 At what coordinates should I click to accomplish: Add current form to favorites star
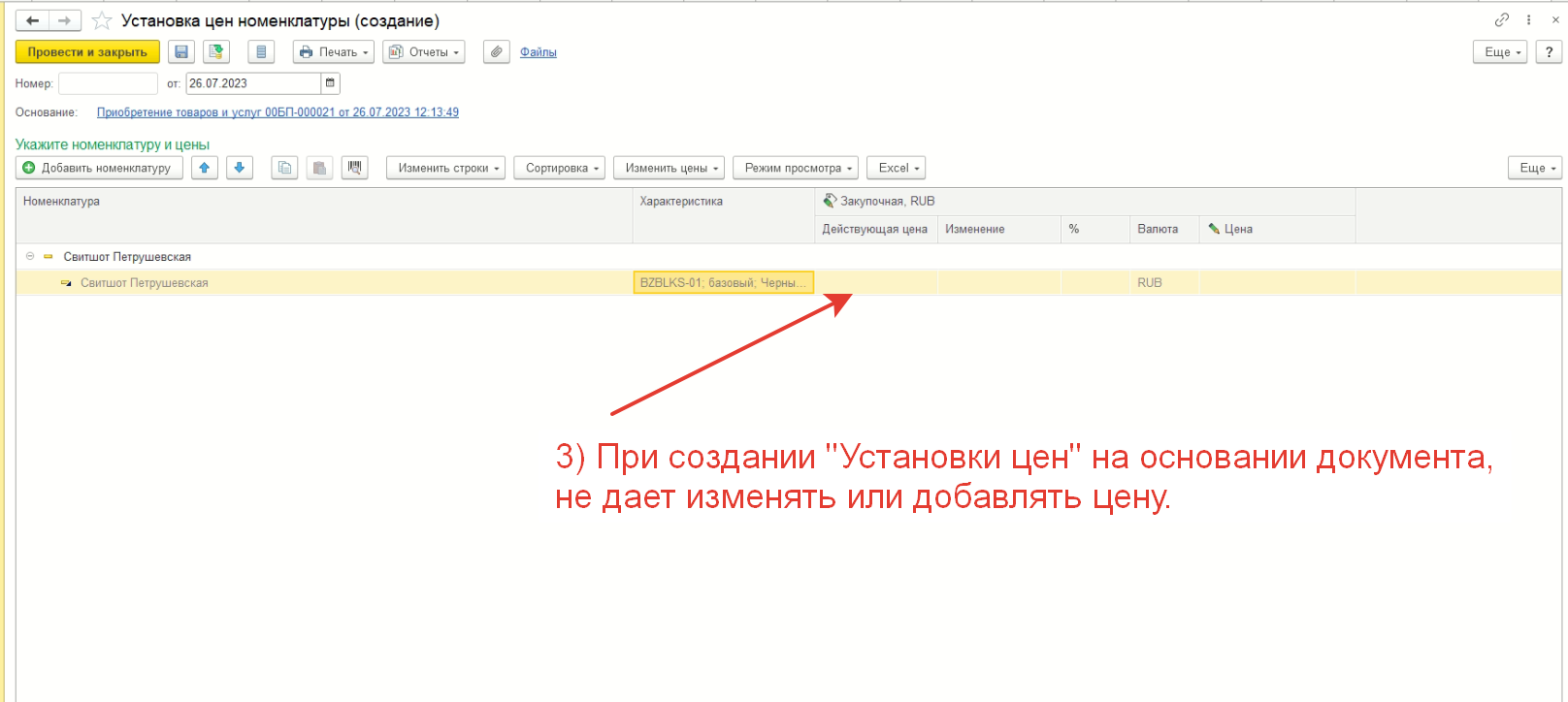click(102, 21)
